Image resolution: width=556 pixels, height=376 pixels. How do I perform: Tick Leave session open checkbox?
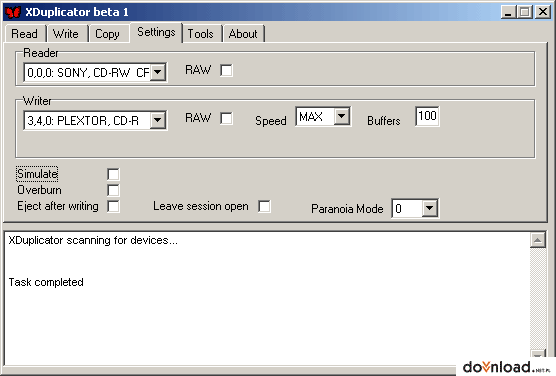(264, 206)
